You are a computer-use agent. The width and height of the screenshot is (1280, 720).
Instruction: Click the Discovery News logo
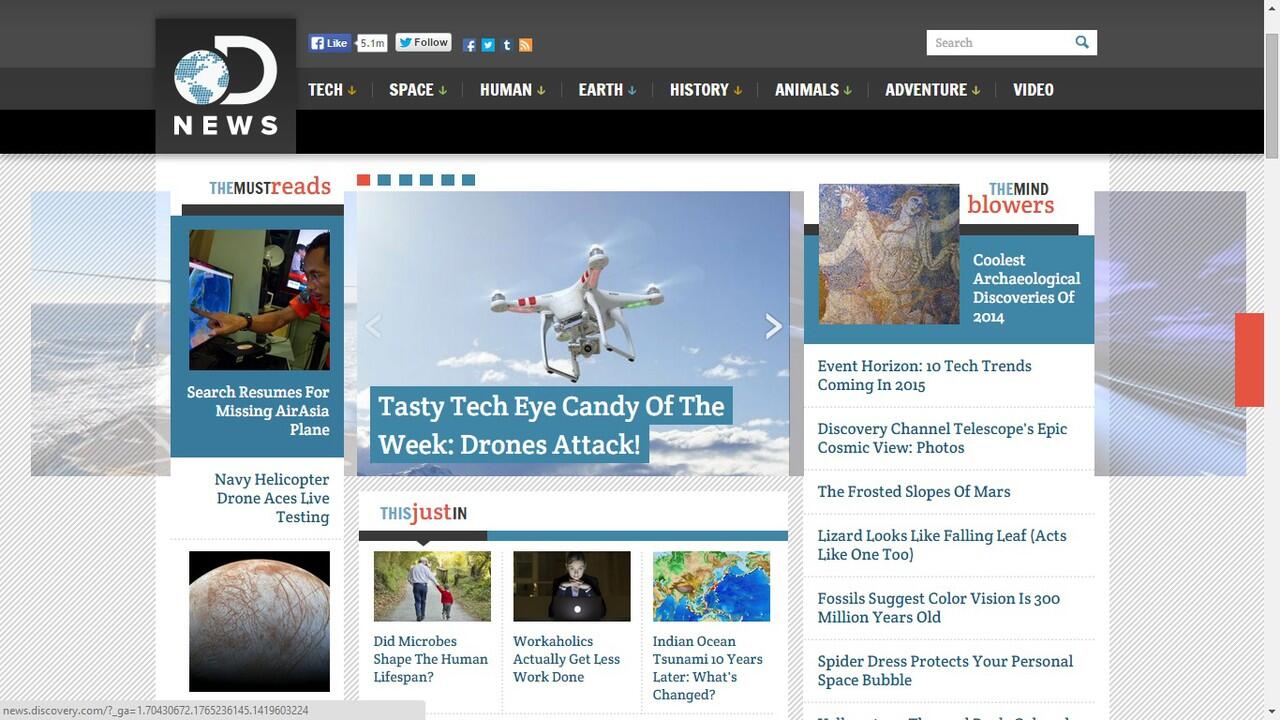point(225,86)
